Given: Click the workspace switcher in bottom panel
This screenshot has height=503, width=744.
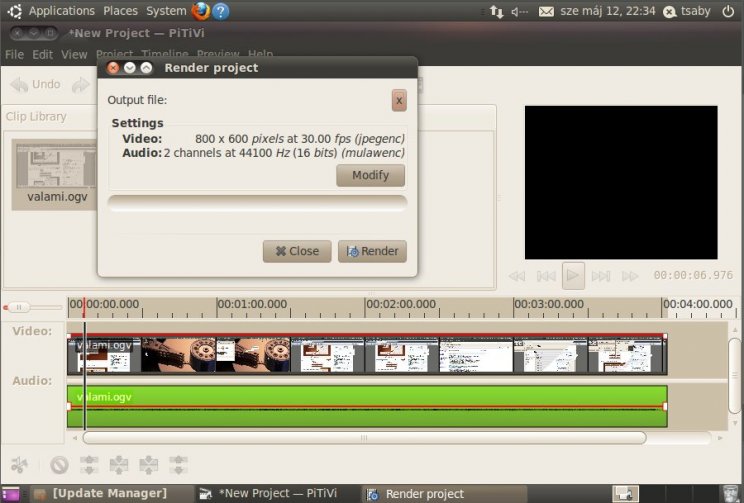Looking at the screenshot, I should coord(625,494).
